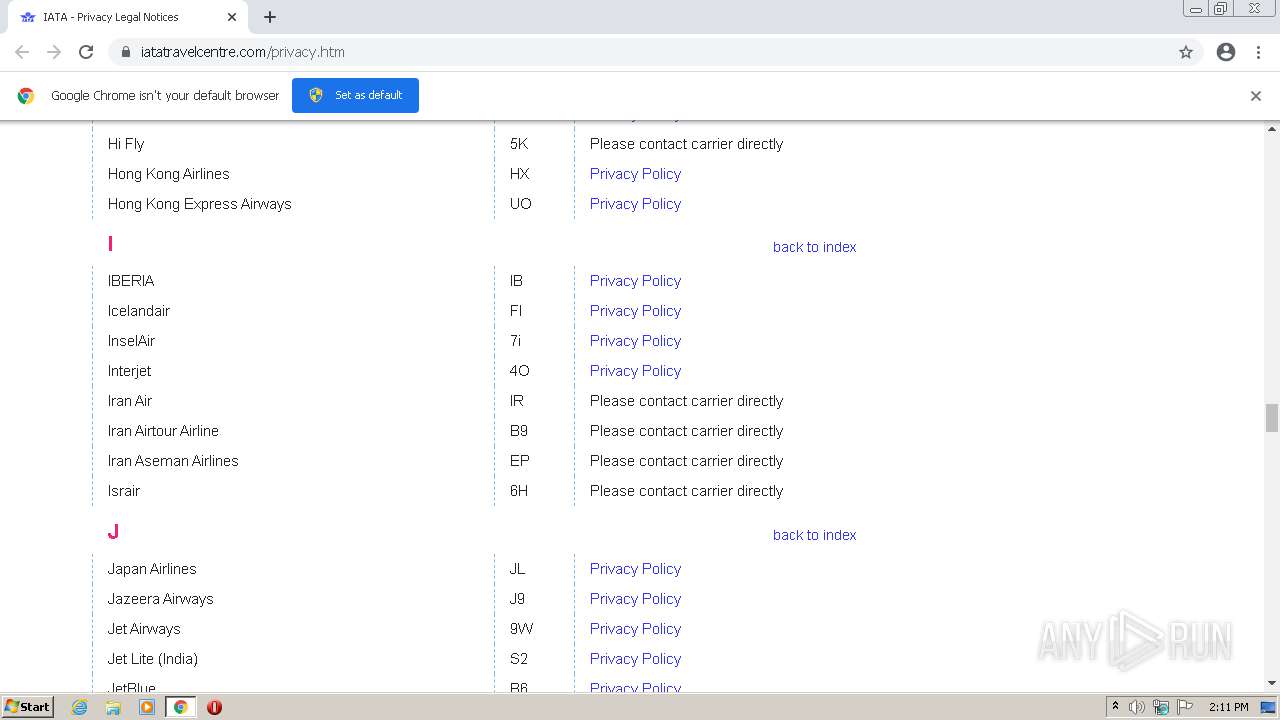Launch Internet Explorer from taskbar
Viewport: 1280px width, 720px height.
[80, 707]
